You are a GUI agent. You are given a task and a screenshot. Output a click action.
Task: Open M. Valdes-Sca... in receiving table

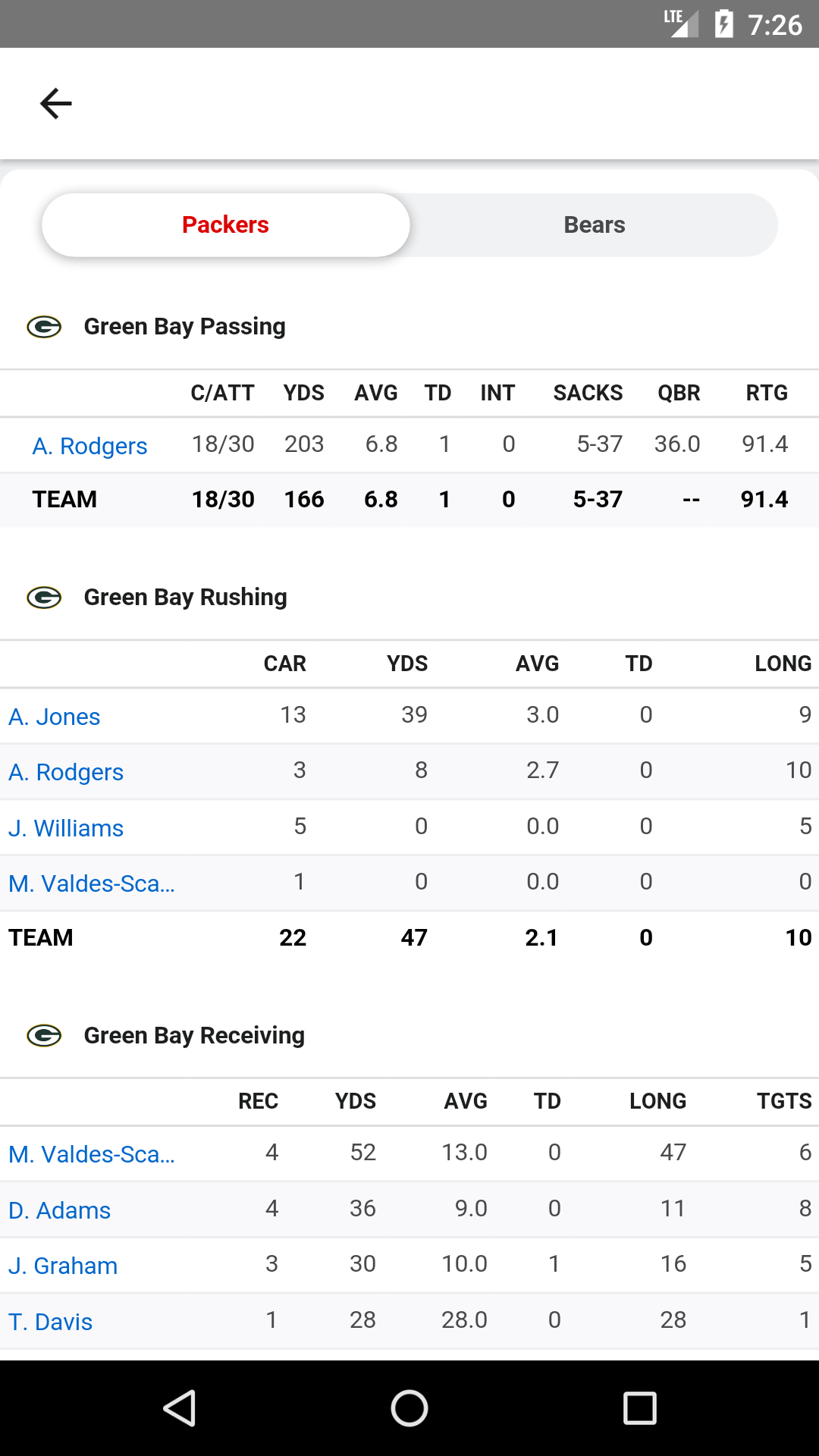coord(92,1154)
